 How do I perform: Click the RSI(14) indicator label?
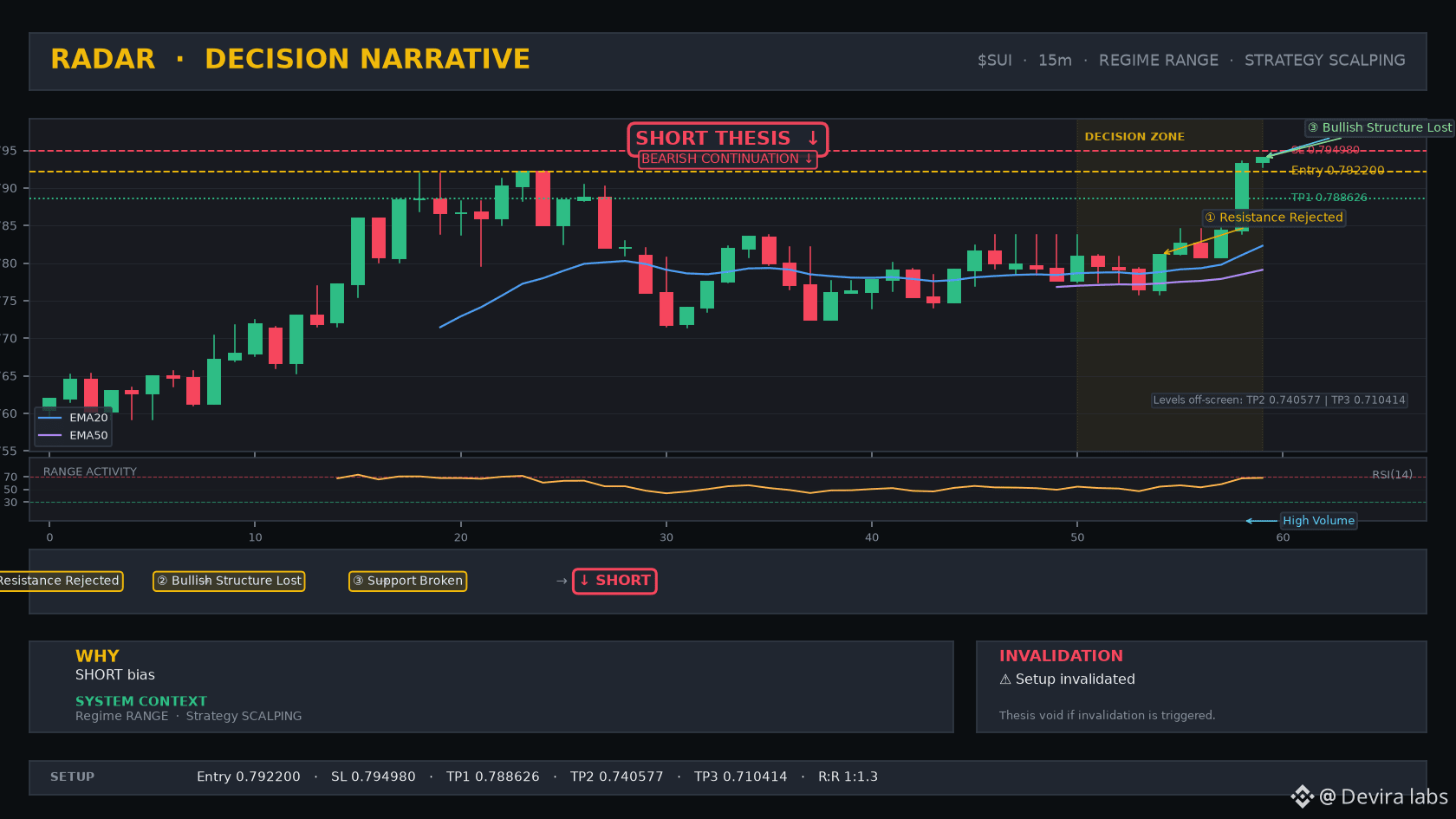[1392, 475]
